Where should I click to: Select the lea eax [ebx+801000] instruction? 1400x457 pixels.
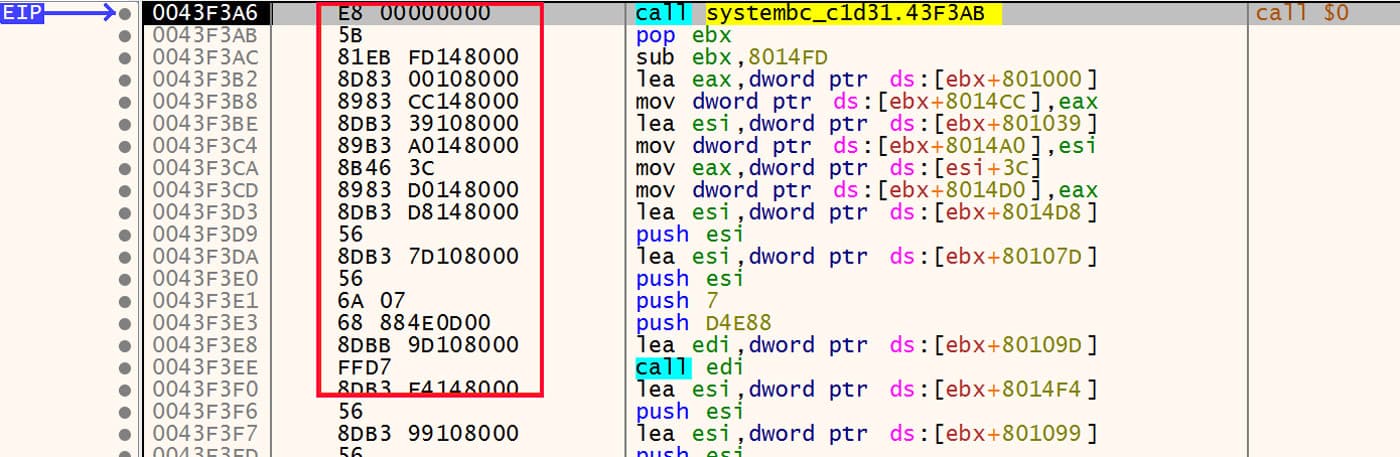point(867,80)
